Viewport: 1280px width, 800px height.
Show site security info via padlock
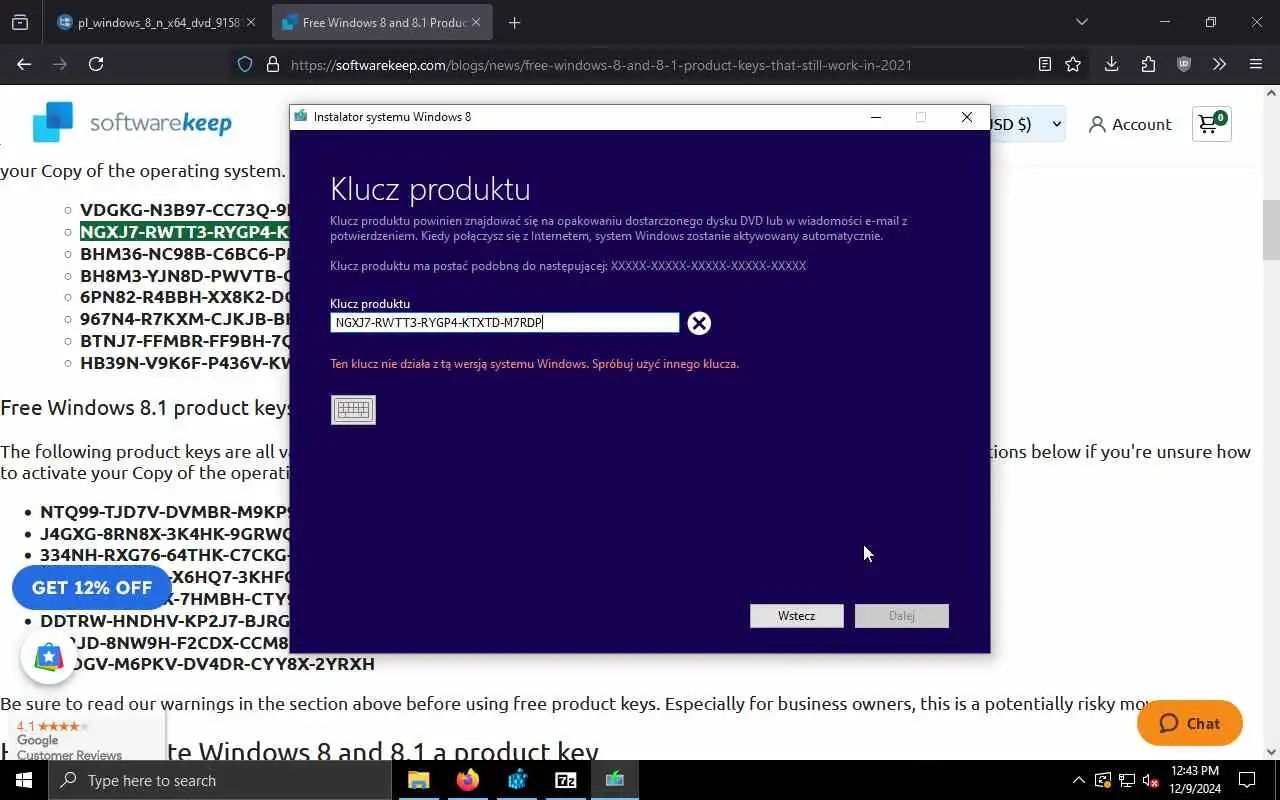point(272,64)
